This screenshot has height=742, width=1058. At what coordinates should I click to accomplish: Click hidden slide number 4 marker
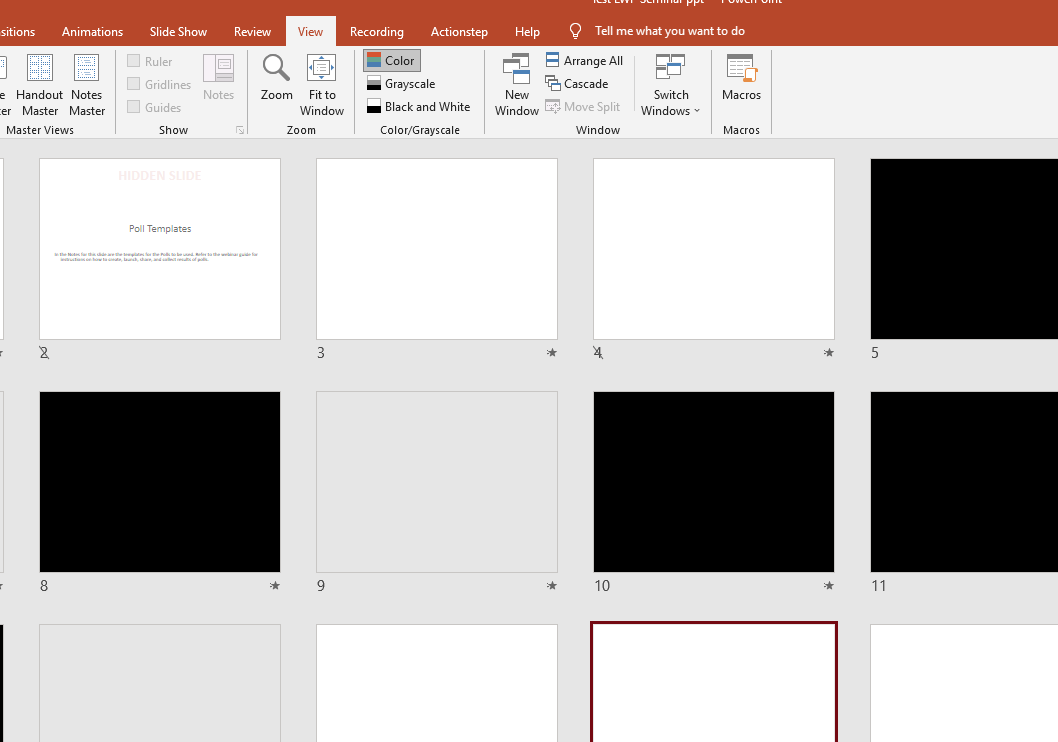pyautogui.click(x=598, y=352)
